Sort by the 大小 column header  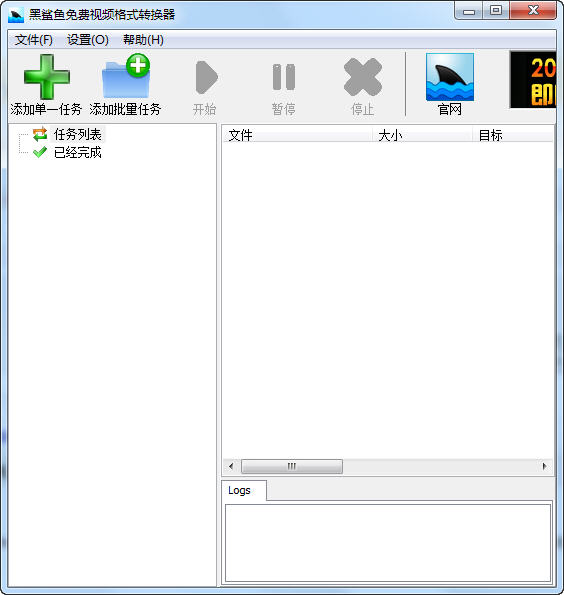pos(422,135)
